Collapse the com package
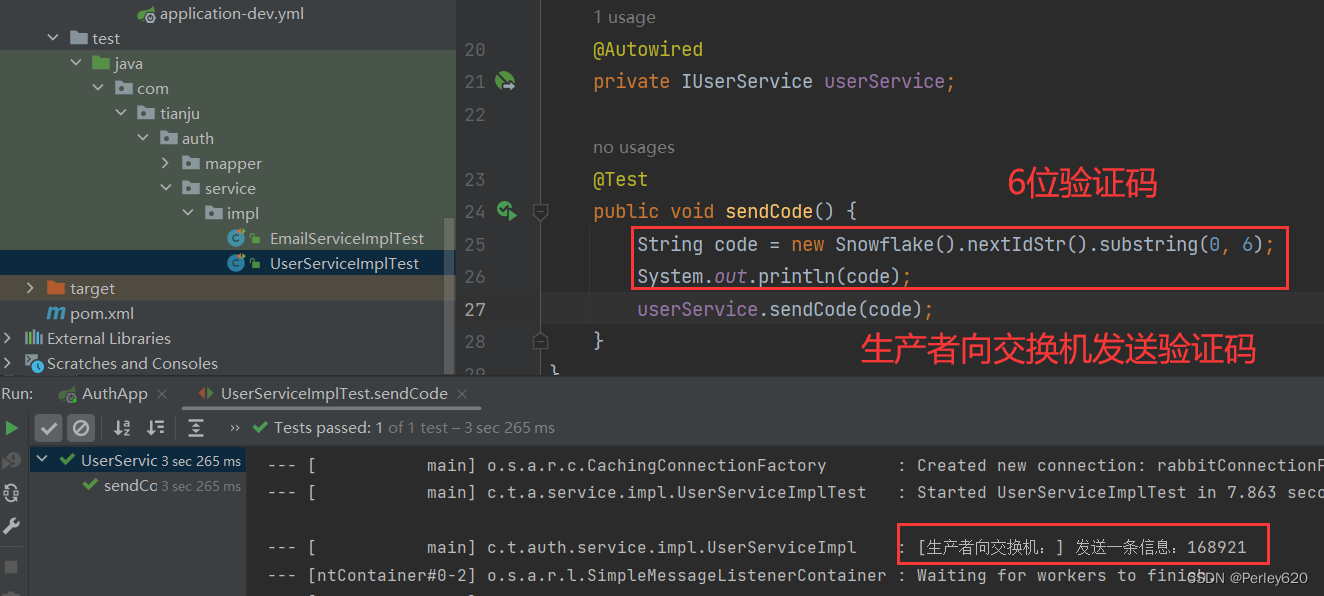The width and height of the screenshot is (1324, 596). click(98, 89)
